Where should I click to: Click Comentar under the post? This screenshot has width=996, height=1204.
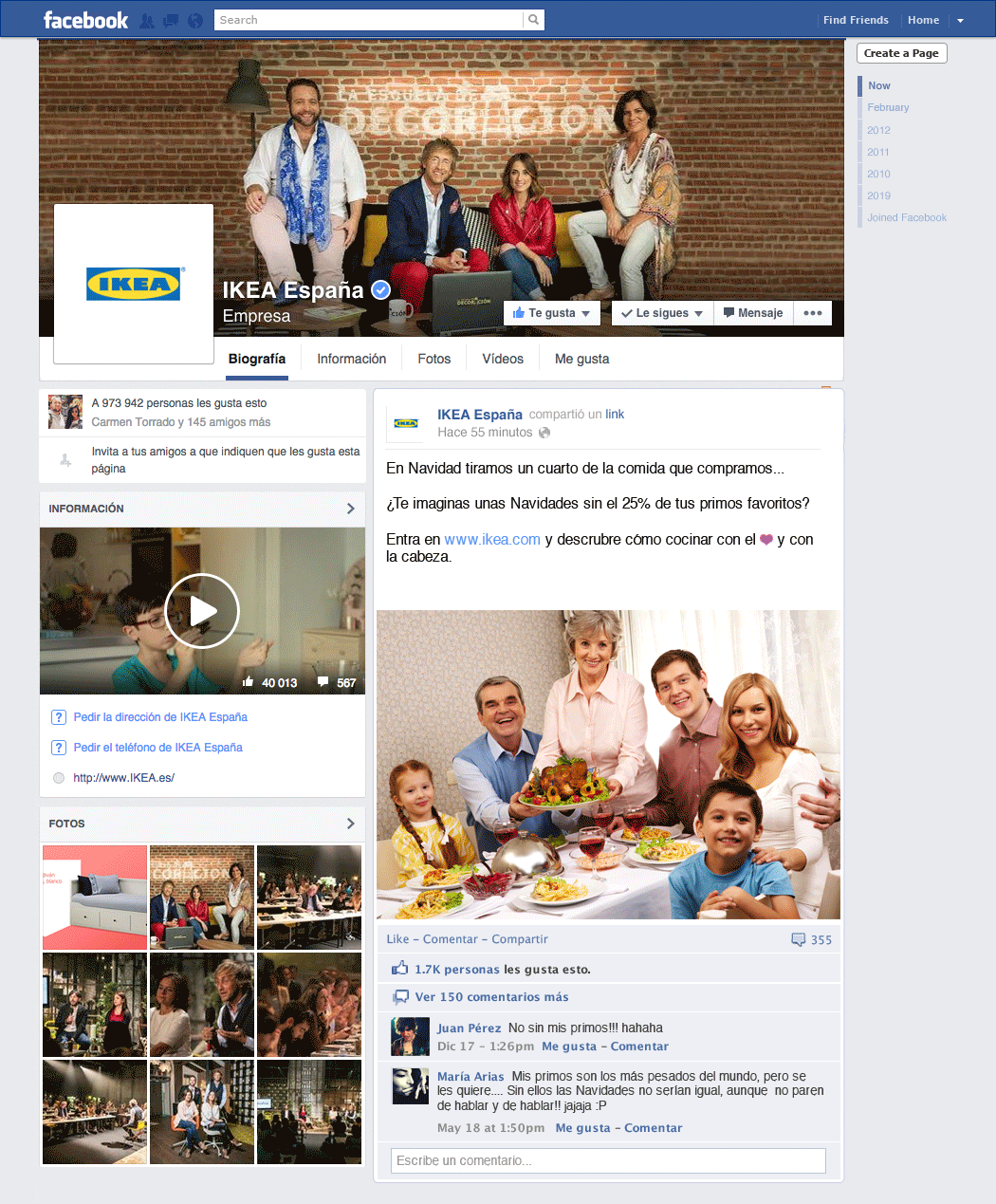(451, 939)
